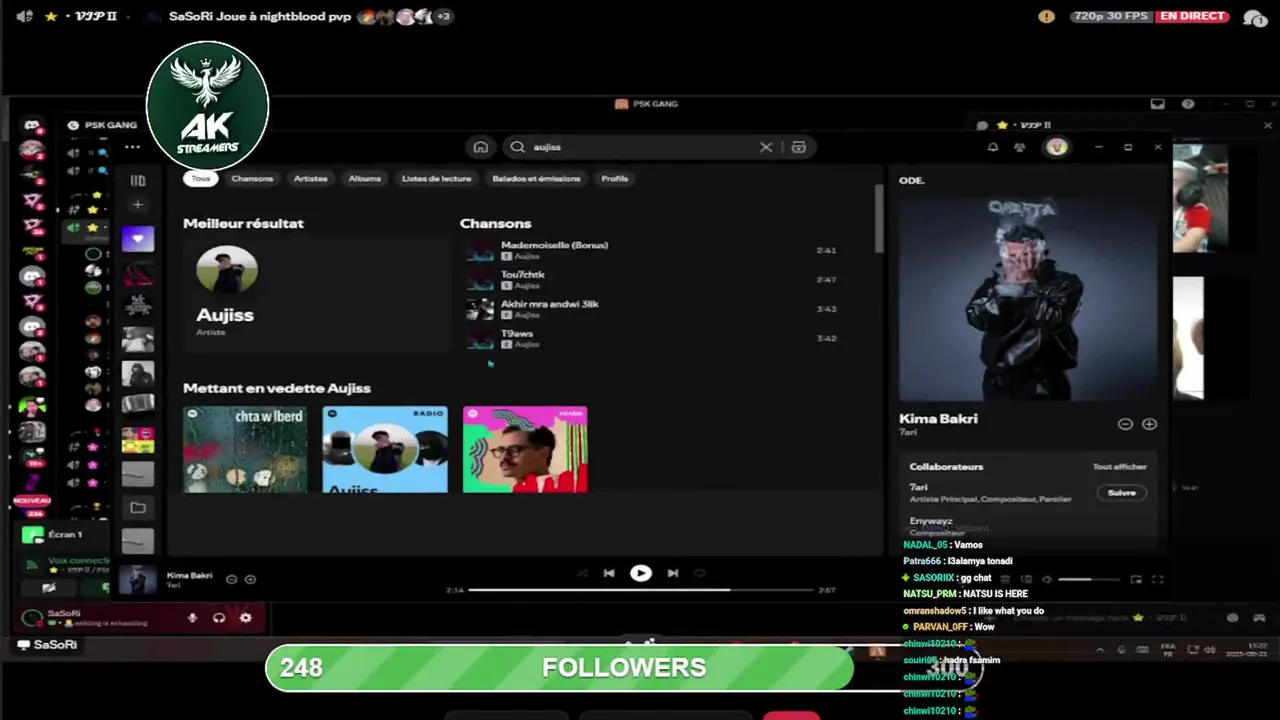
Task: Open the Aujiss artist top result
Action: [316, 294]
